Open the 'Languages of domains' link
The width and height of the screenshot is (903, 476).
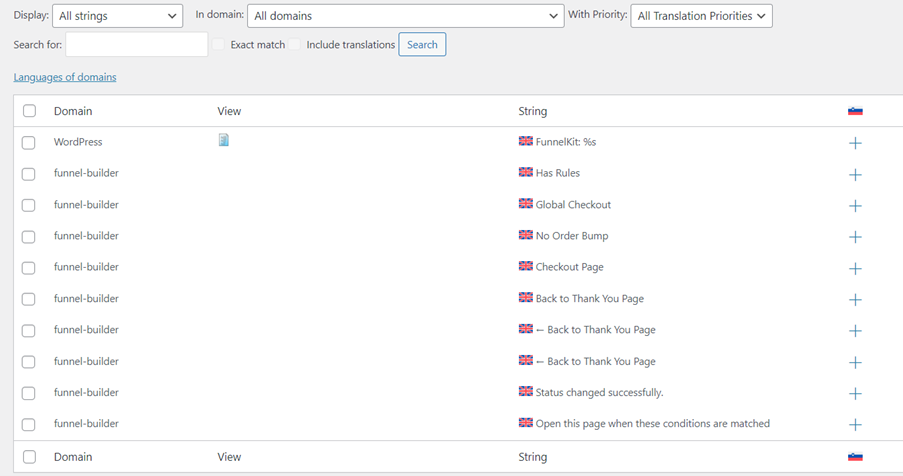click(x=65, y=77)
